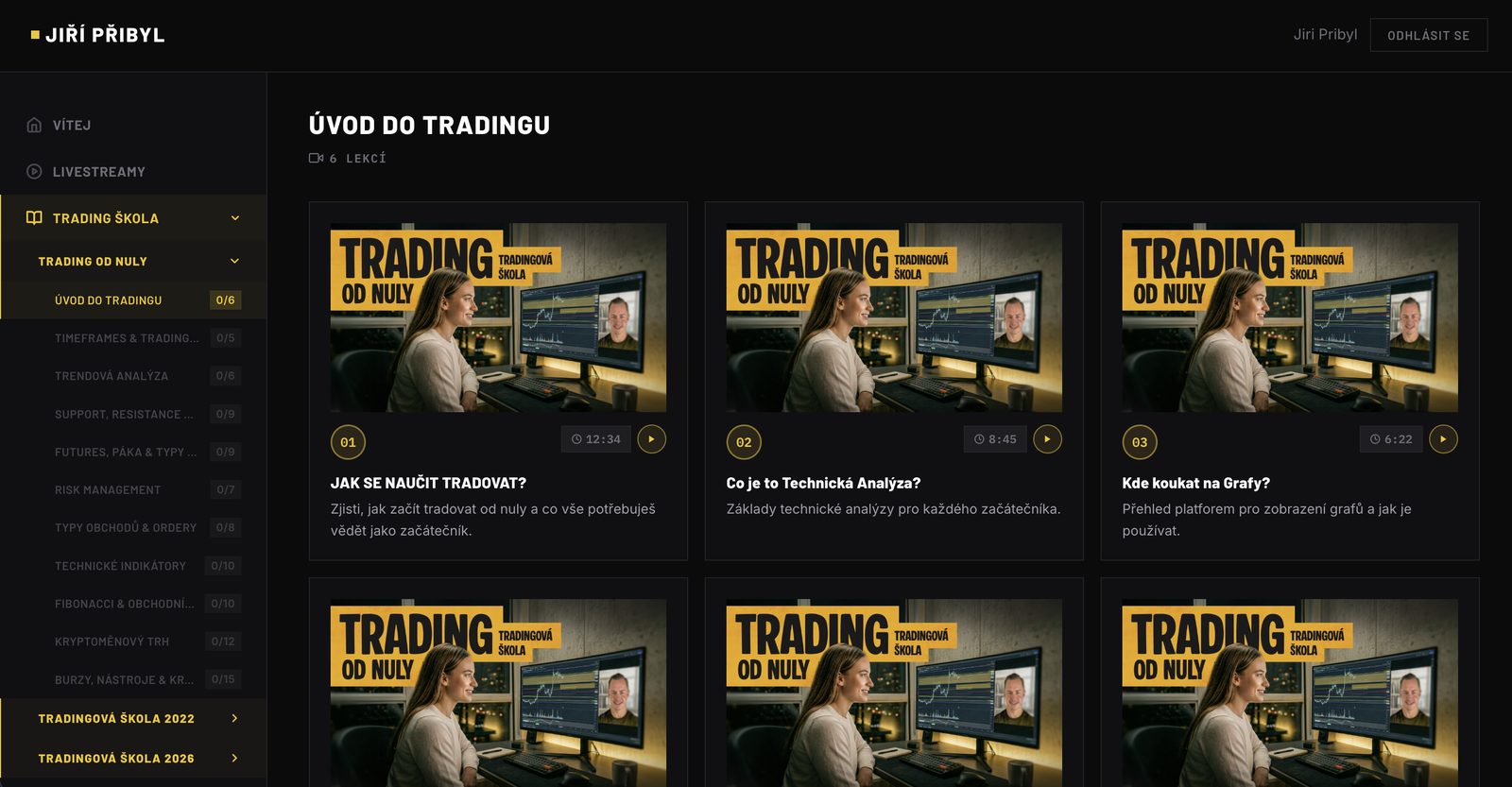Open Typy obchodů & ordery chapter
Image resolution: width=1512 pixels, height=787 pixels.
[133, 527]
